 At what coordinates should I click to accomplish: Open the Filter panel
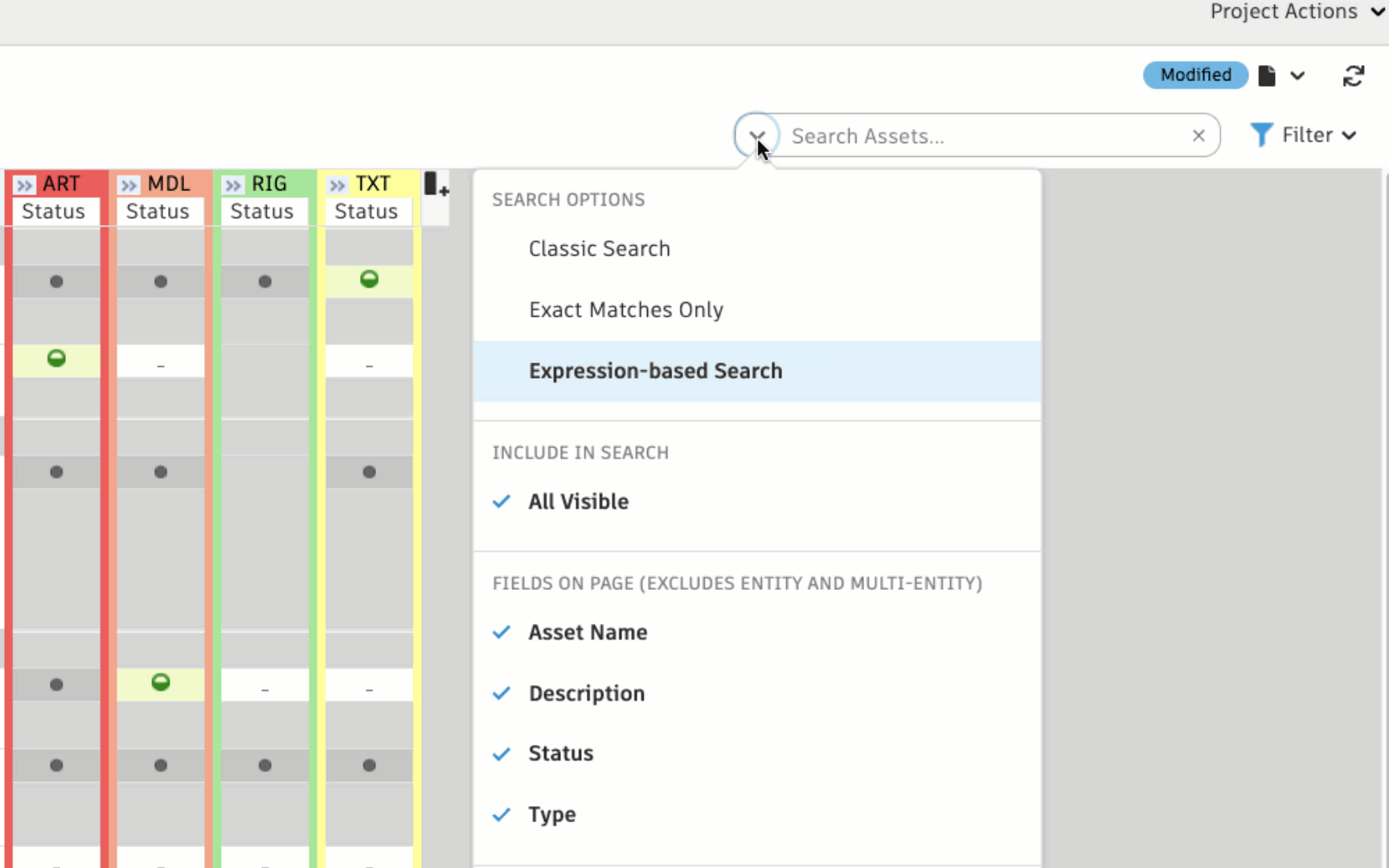[1304, 135]
